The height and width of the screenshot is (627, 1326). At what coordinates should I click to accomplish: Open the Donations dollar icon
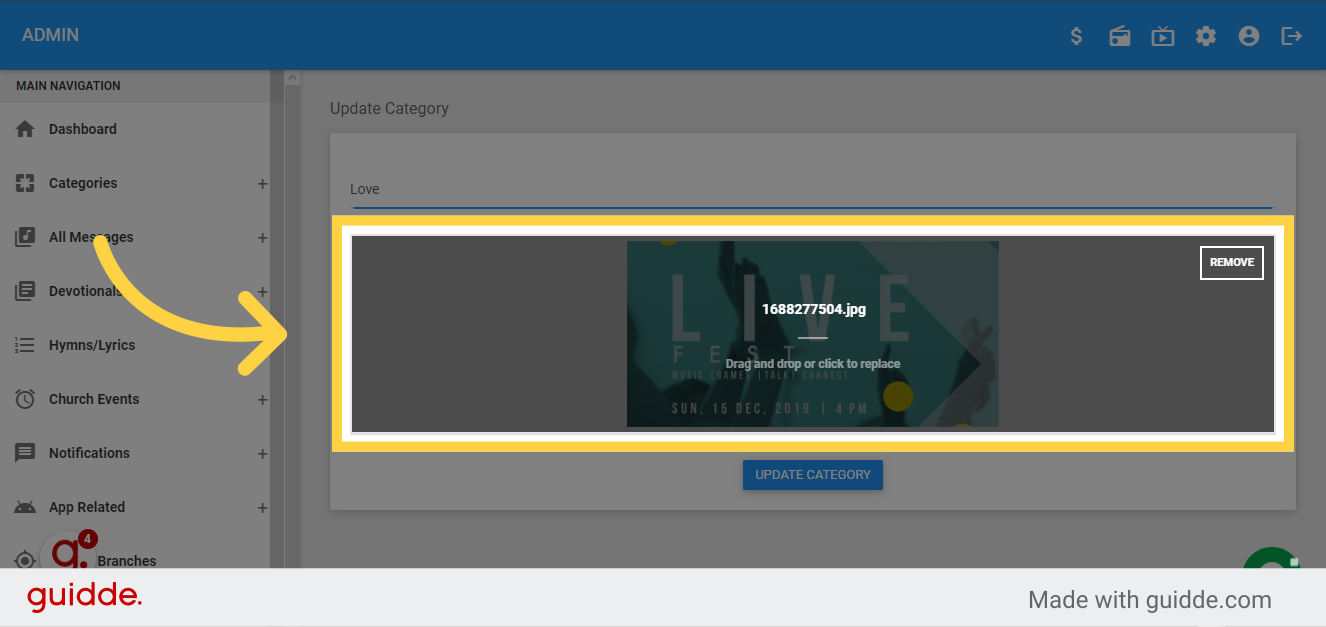pos(1076,35)
